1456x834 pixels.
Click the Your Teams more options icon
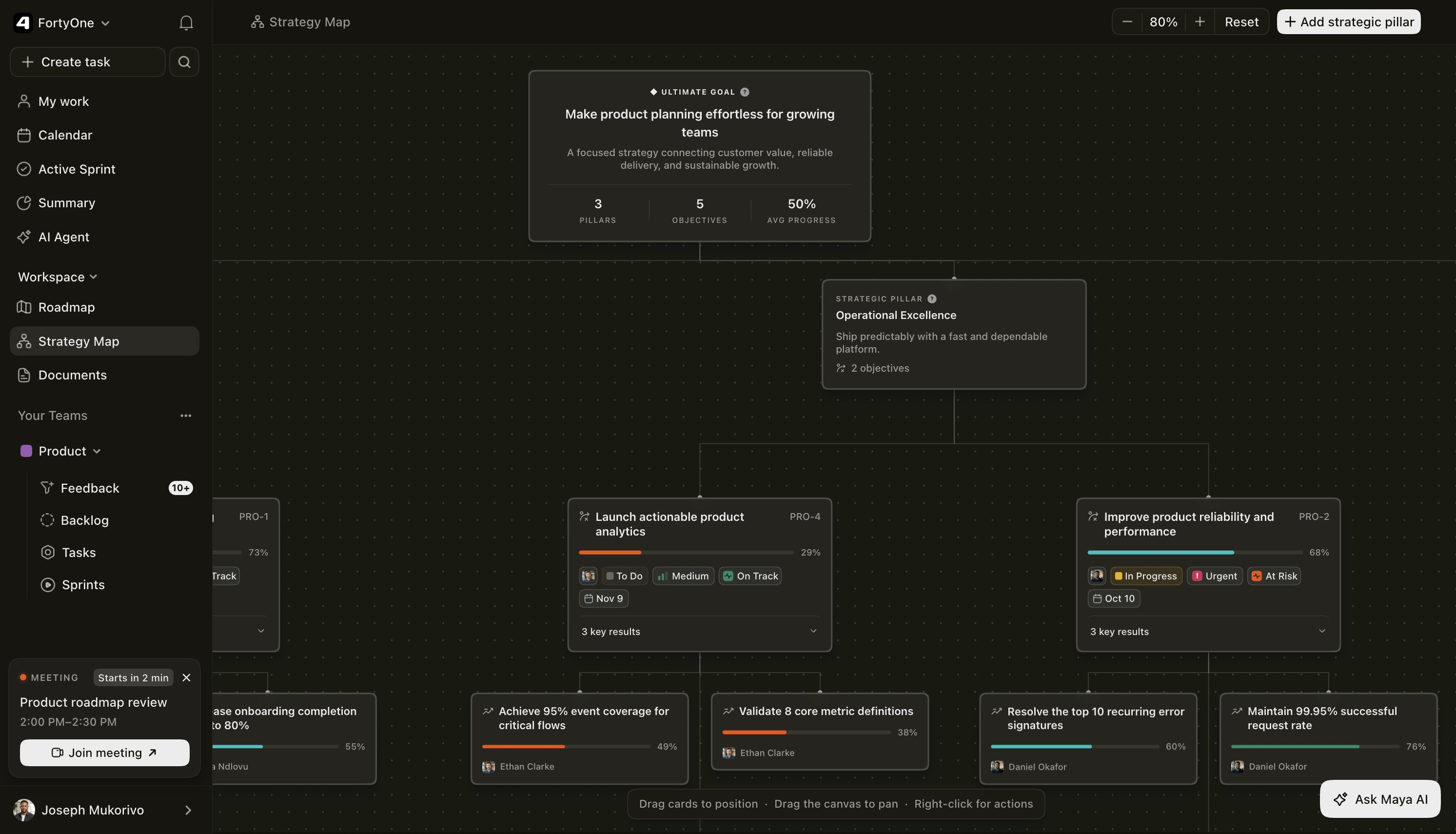pyautogui.click(x=185, y=415)
